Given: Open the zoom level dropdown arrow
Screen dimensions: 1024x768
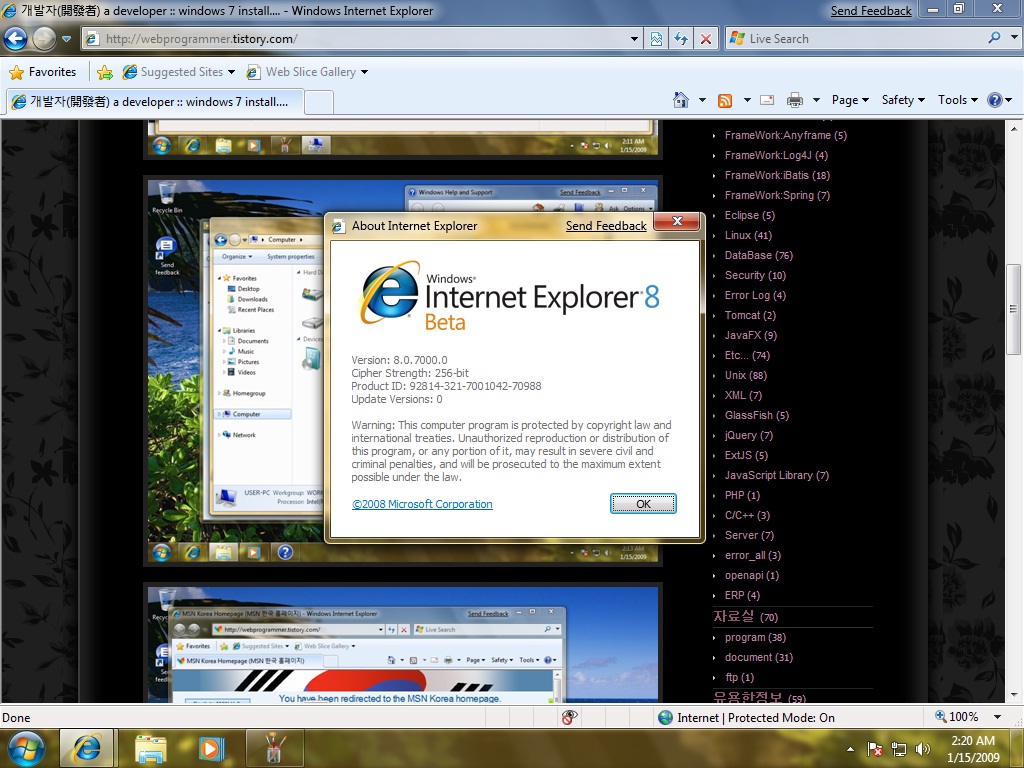Looking at the screenshot, I should [997, 717].
